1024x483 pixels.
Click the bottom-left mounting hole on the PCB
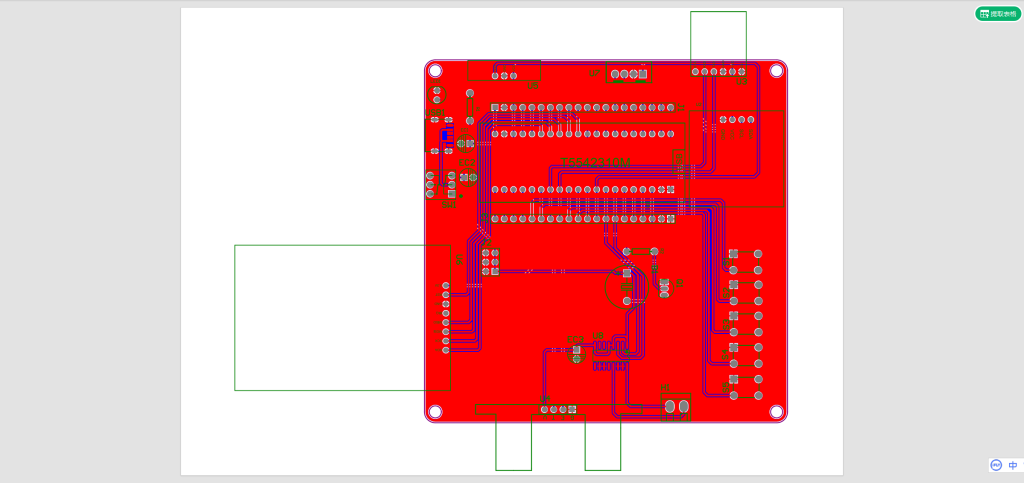(435, 411)
